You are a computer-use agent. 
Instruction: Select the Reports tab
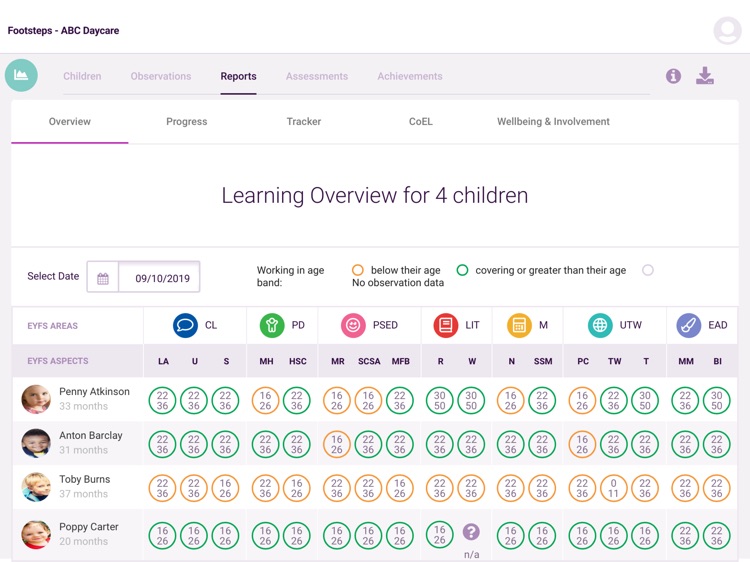238,77
